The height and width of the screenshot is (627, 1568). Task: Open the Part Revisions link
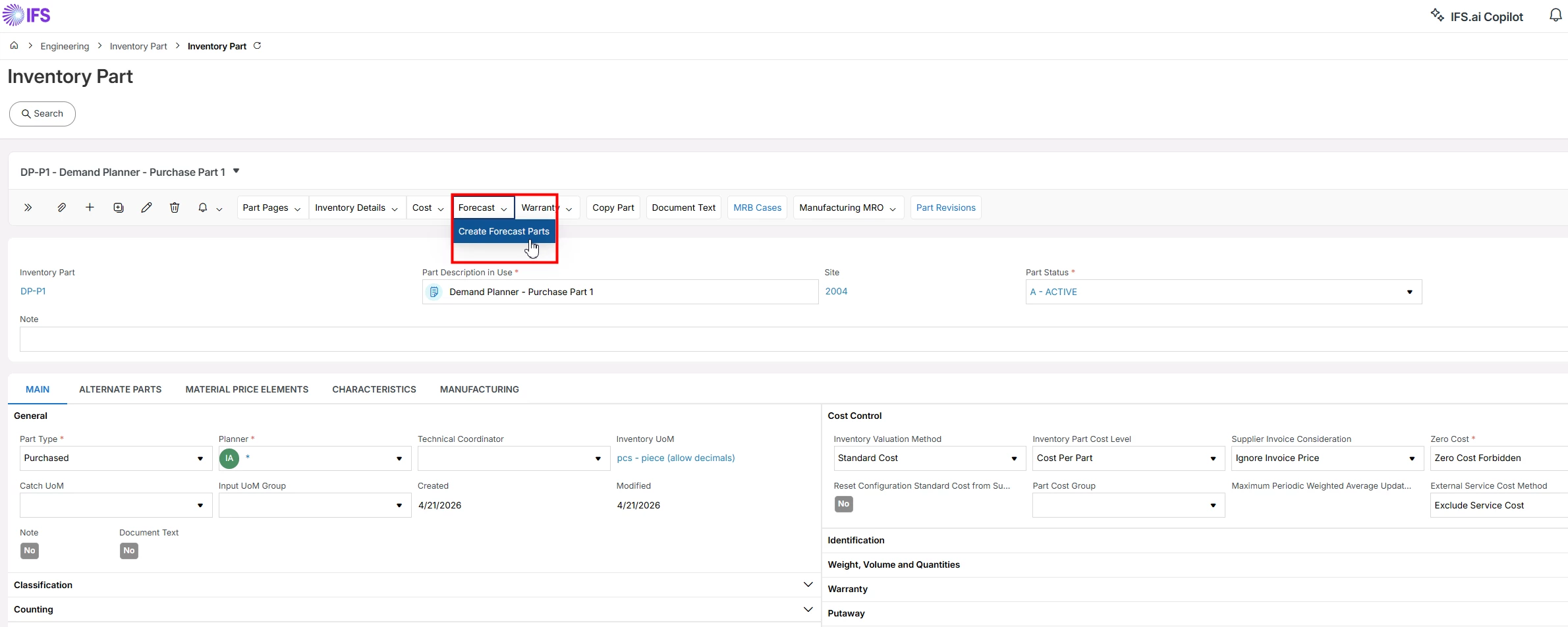click(x=945, y=207)
